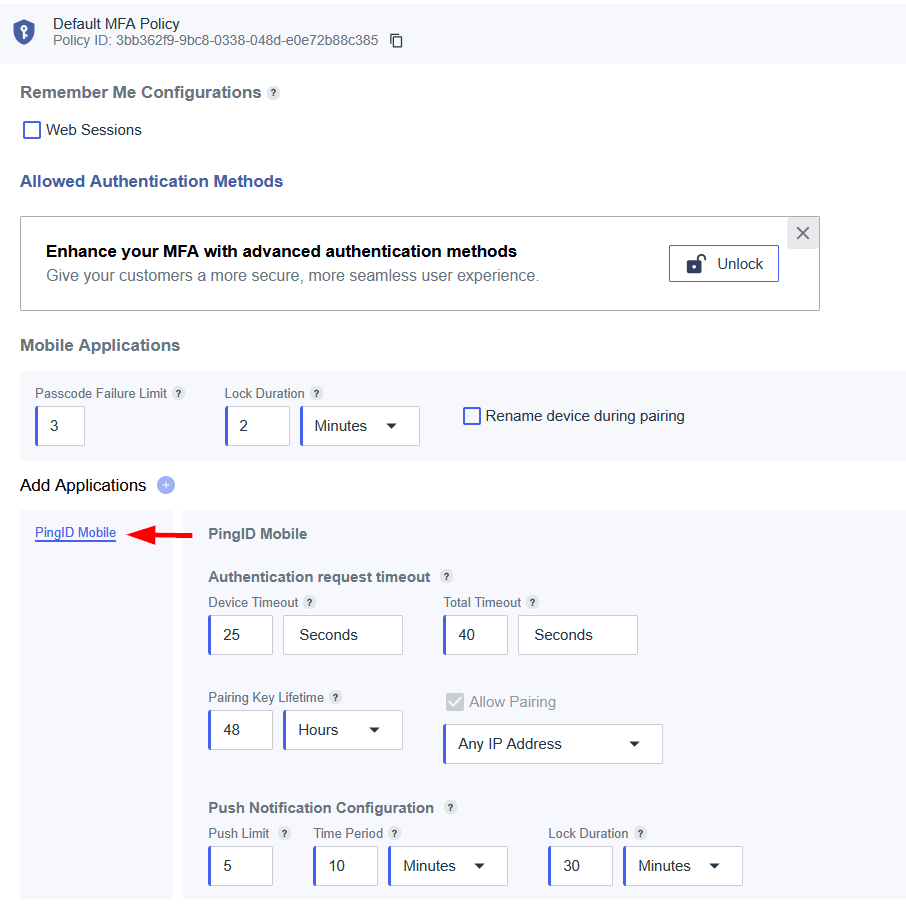Check Rename device during pairing
Image resolution: width=906 pixels, height=907 pixels.
point(472,416)
